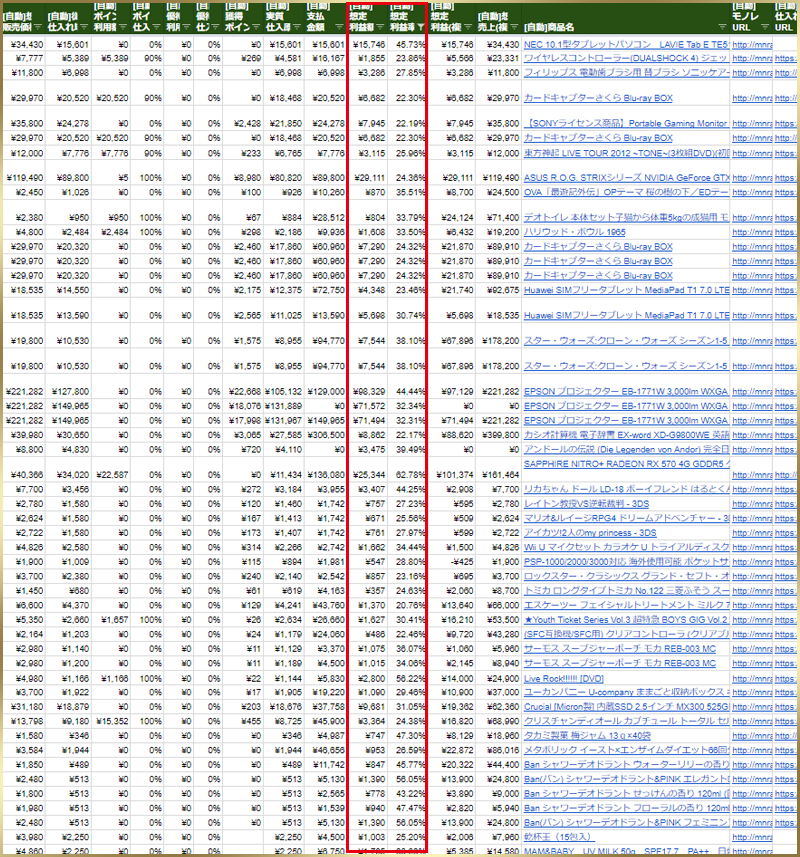Screen dimensions: 800x857
Task: Open the NEC 10.1型タブレットパソコン product link
Action: pyautogui.click(x=626, y=44)
